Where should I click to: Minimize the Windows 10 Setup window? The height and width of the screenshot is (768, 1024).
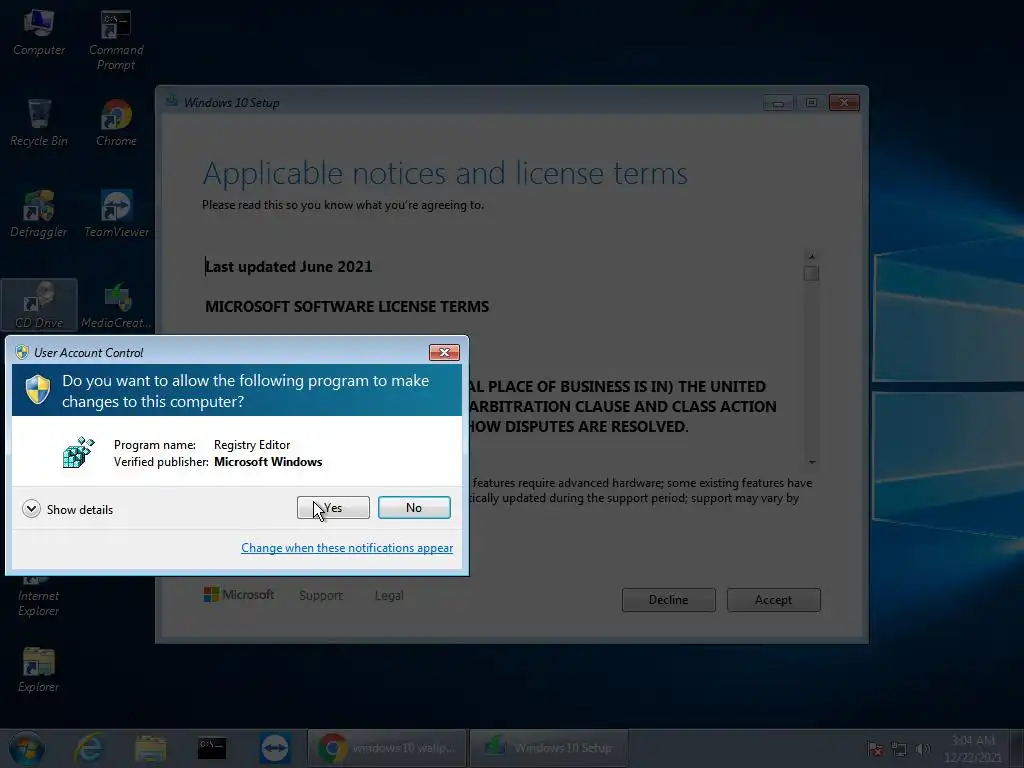(778, 103)
